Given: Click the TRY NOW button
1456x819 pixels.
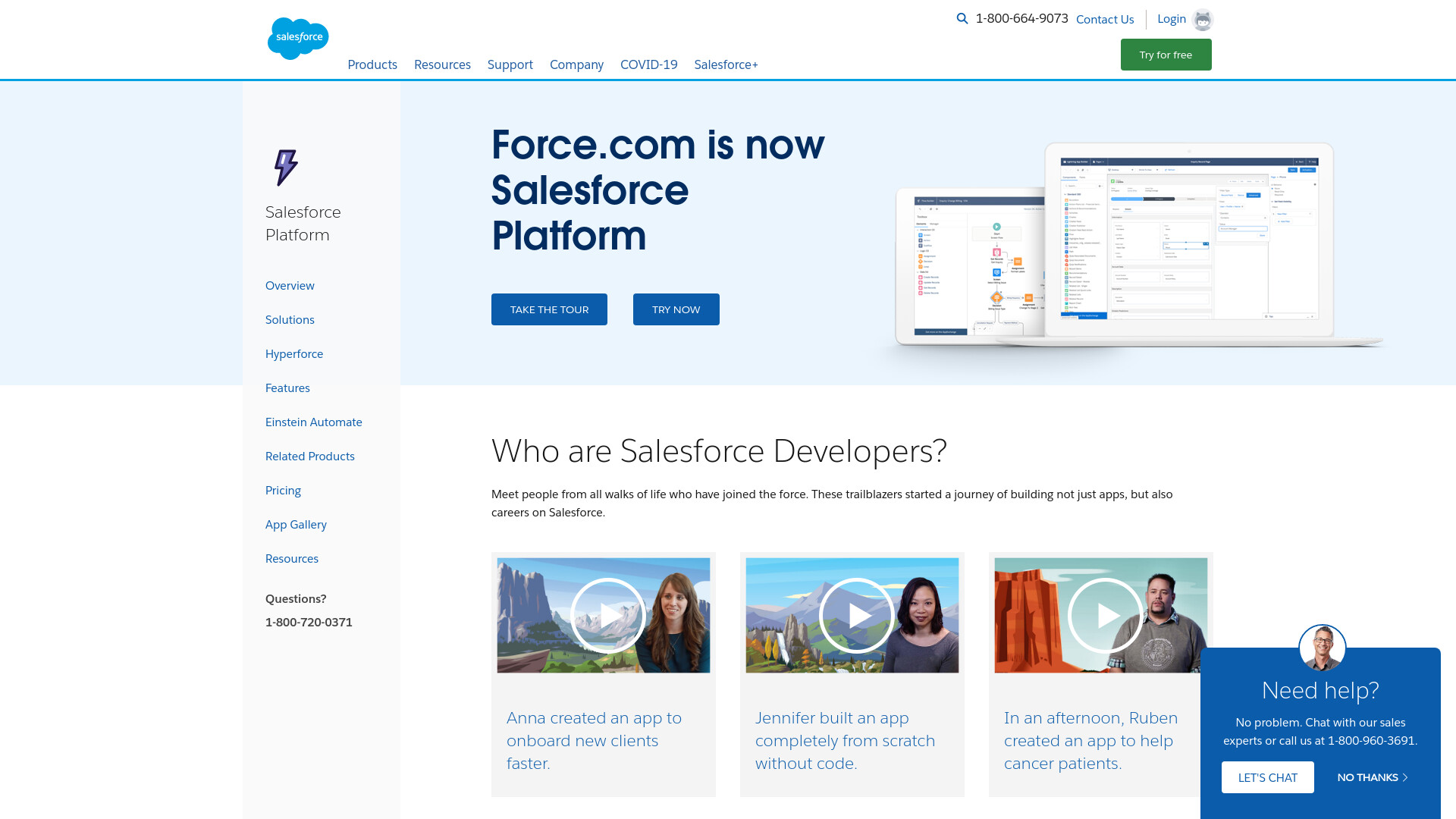Looking at the screenshot, I should point(676,309).
